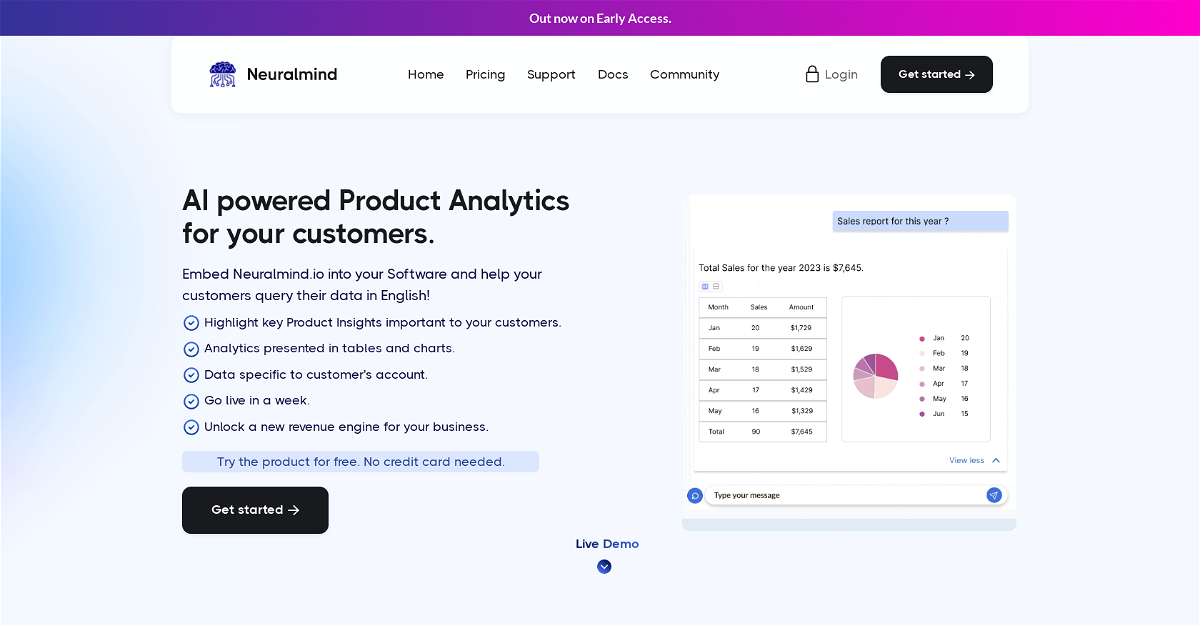Collapse results with View less chevron
The height and width of the screenshot is (626, 1200).
point(995,461)
